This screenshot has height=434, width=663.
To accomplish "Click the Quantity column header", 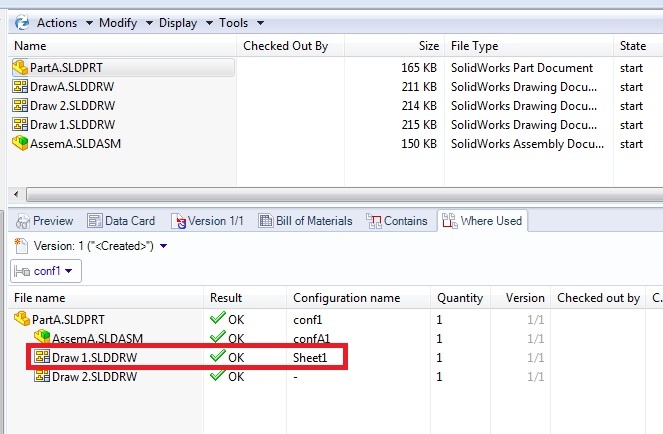I will [460, 298].
